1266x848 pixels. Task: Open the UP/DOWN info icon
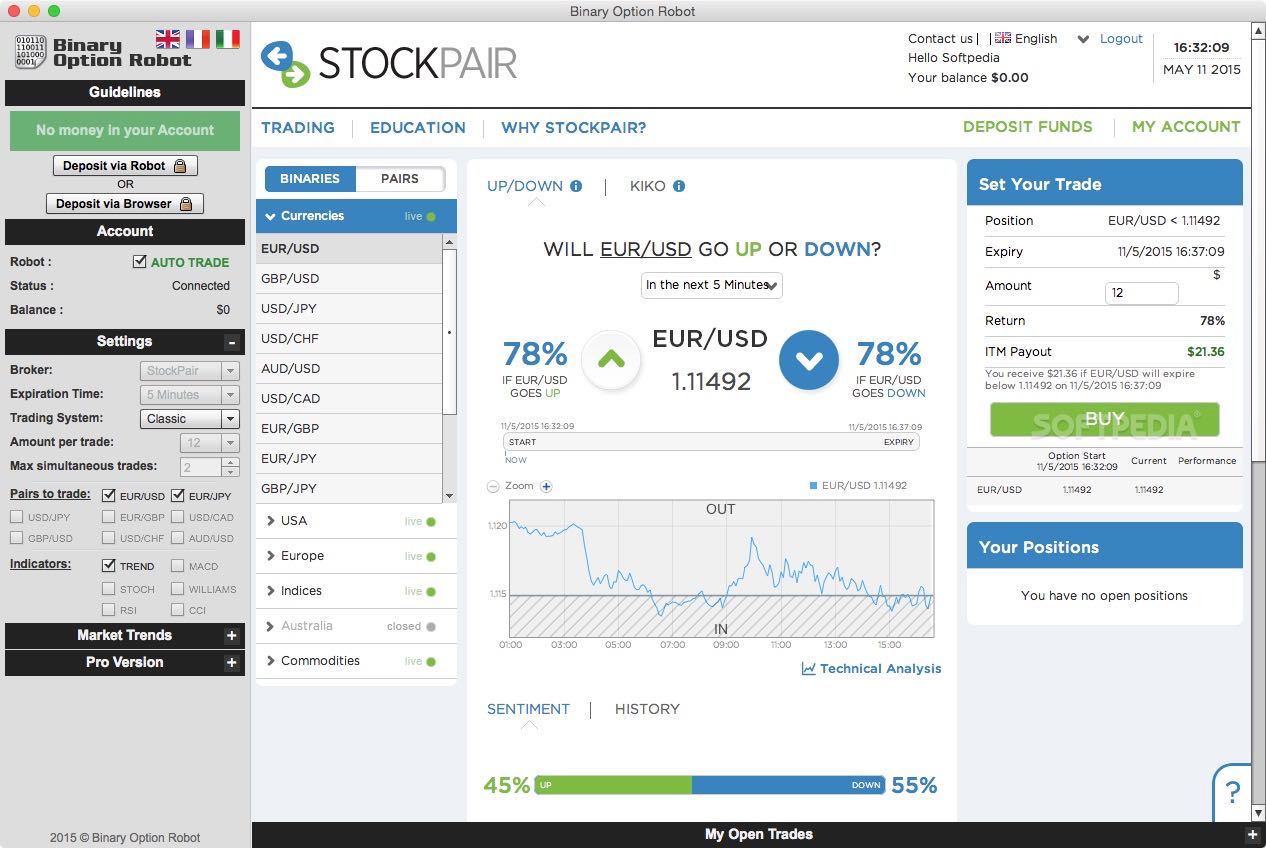pyautogui.click(x=576, y=186)
